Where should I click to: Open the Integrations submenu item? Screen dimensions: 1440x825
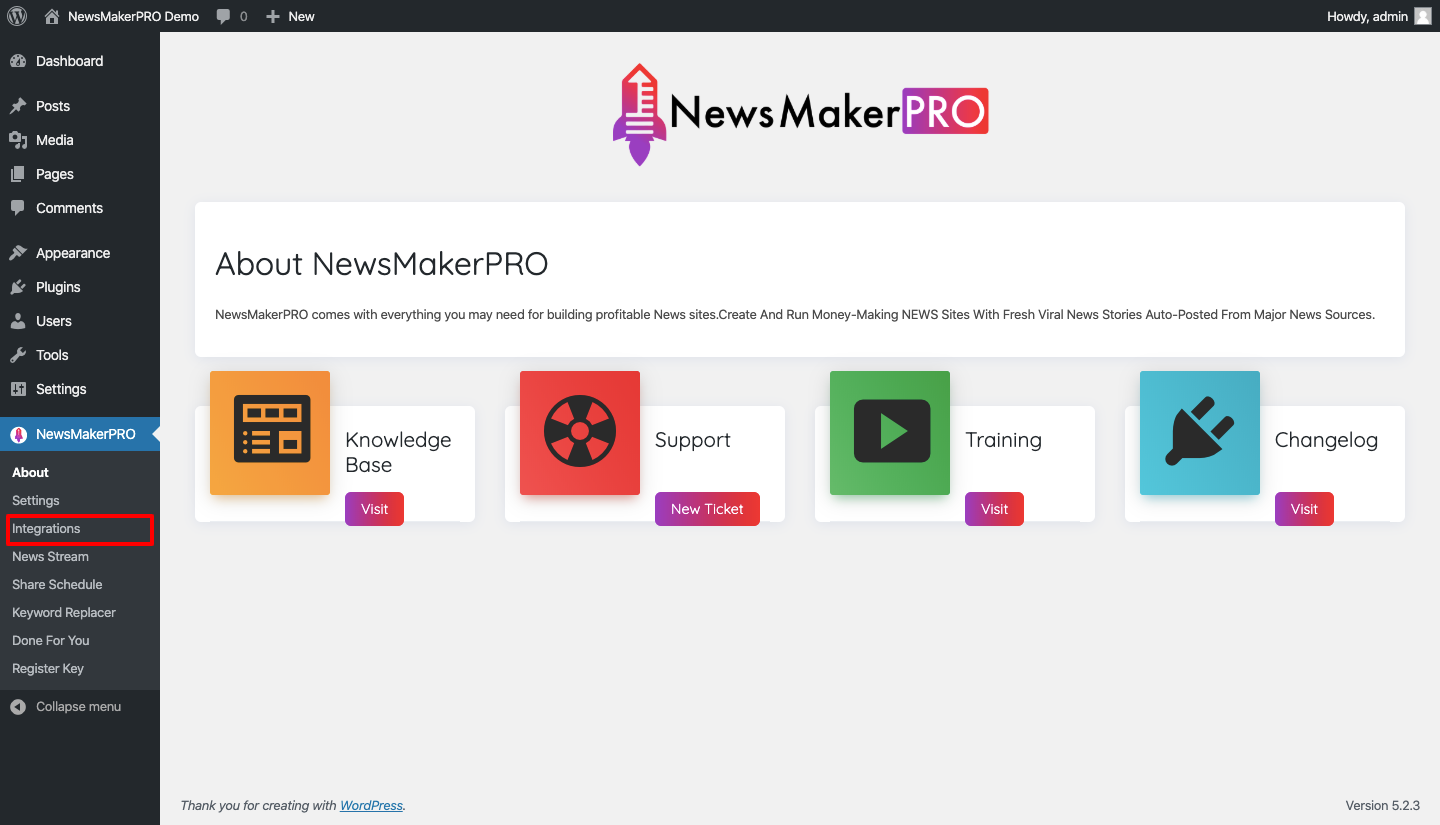click(80, 528)
